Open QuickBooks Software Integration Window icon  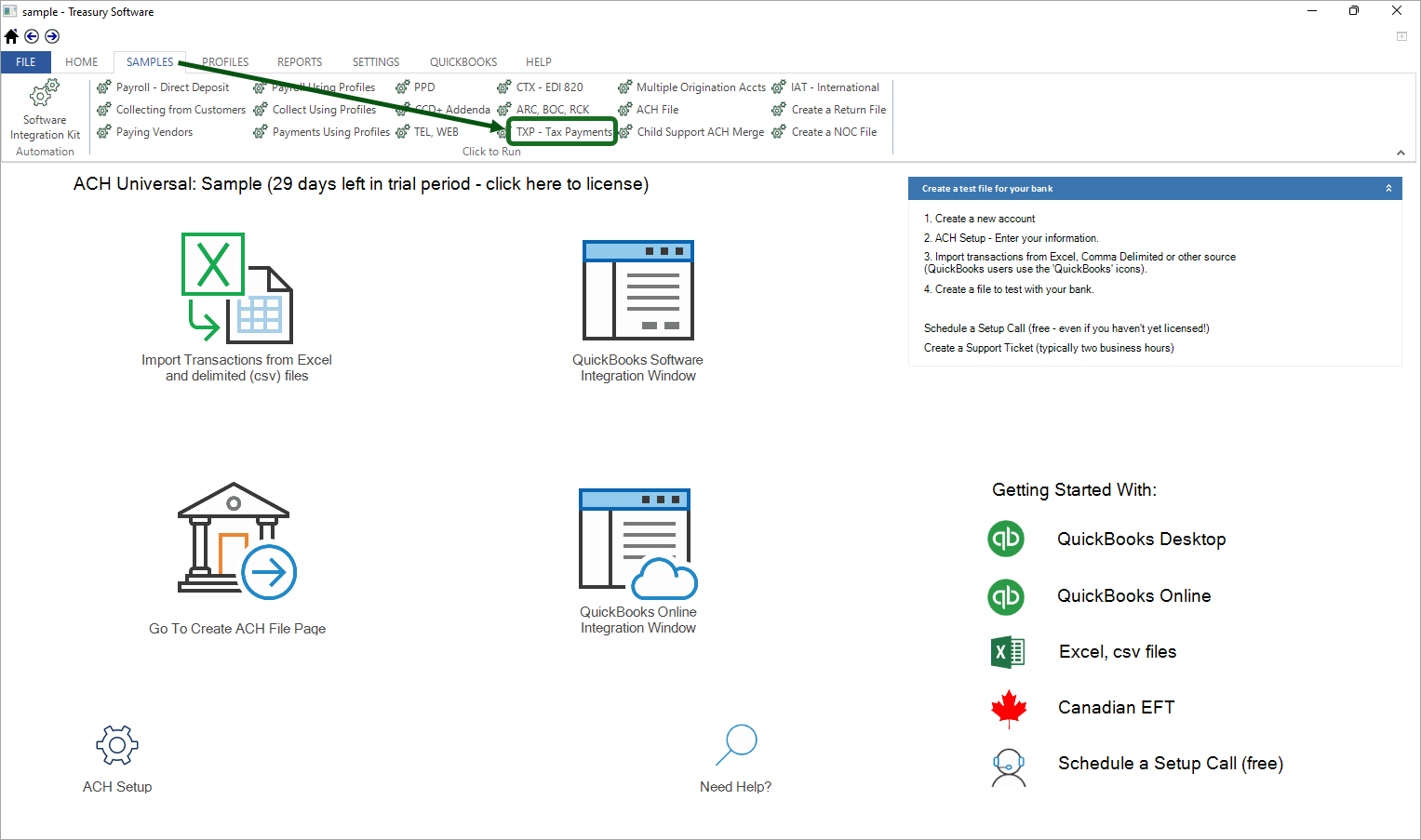pyautogui.click(x=638, y=290)
